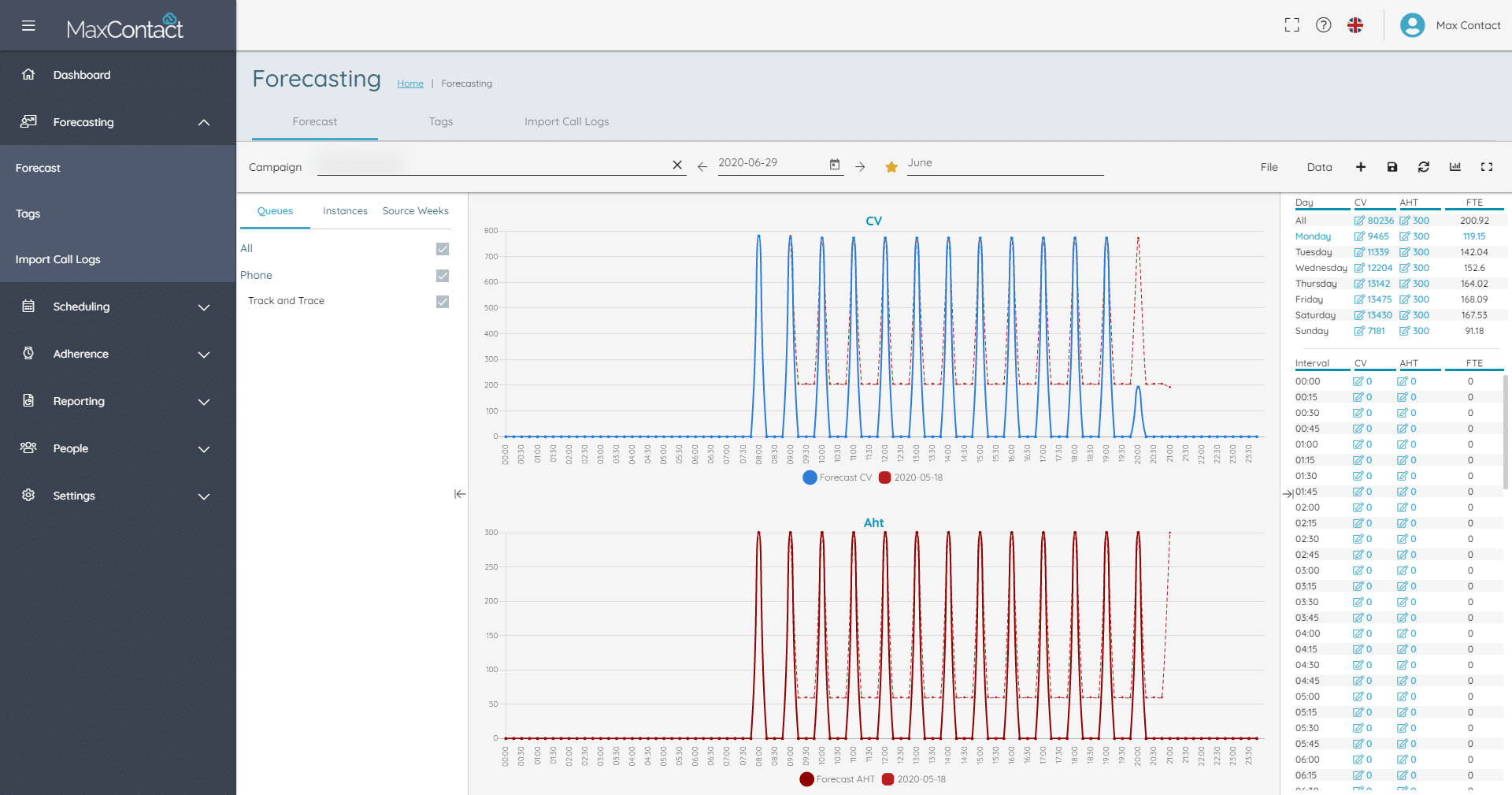Open the Data dropdown menu
Screen dimensions: 1512x795
pyautogui.click(x=1319, y=167)
